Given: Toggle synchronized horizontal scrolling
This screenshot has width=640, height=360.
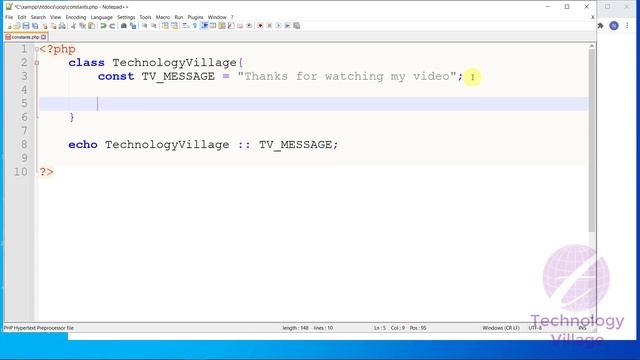Looking at the screenshot, I should 174,26.
